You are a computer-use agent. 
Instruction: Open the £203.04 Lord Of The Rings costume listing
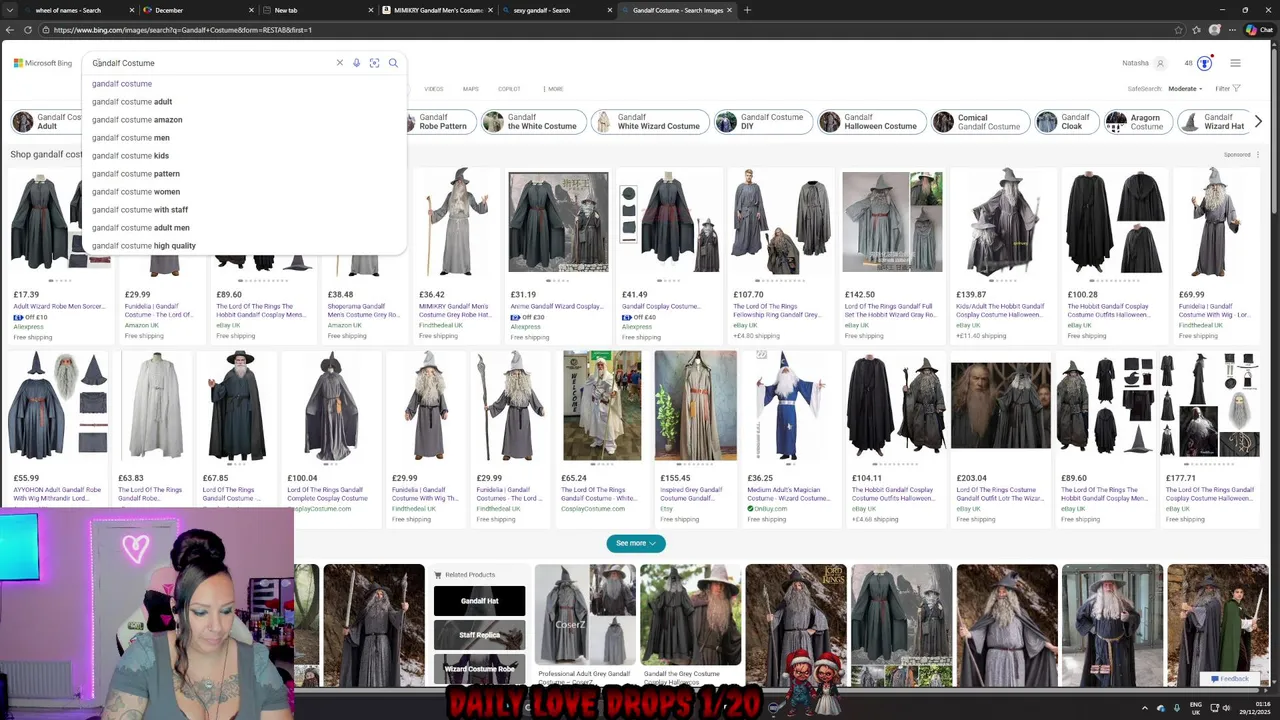click(x=1000, y=438)
